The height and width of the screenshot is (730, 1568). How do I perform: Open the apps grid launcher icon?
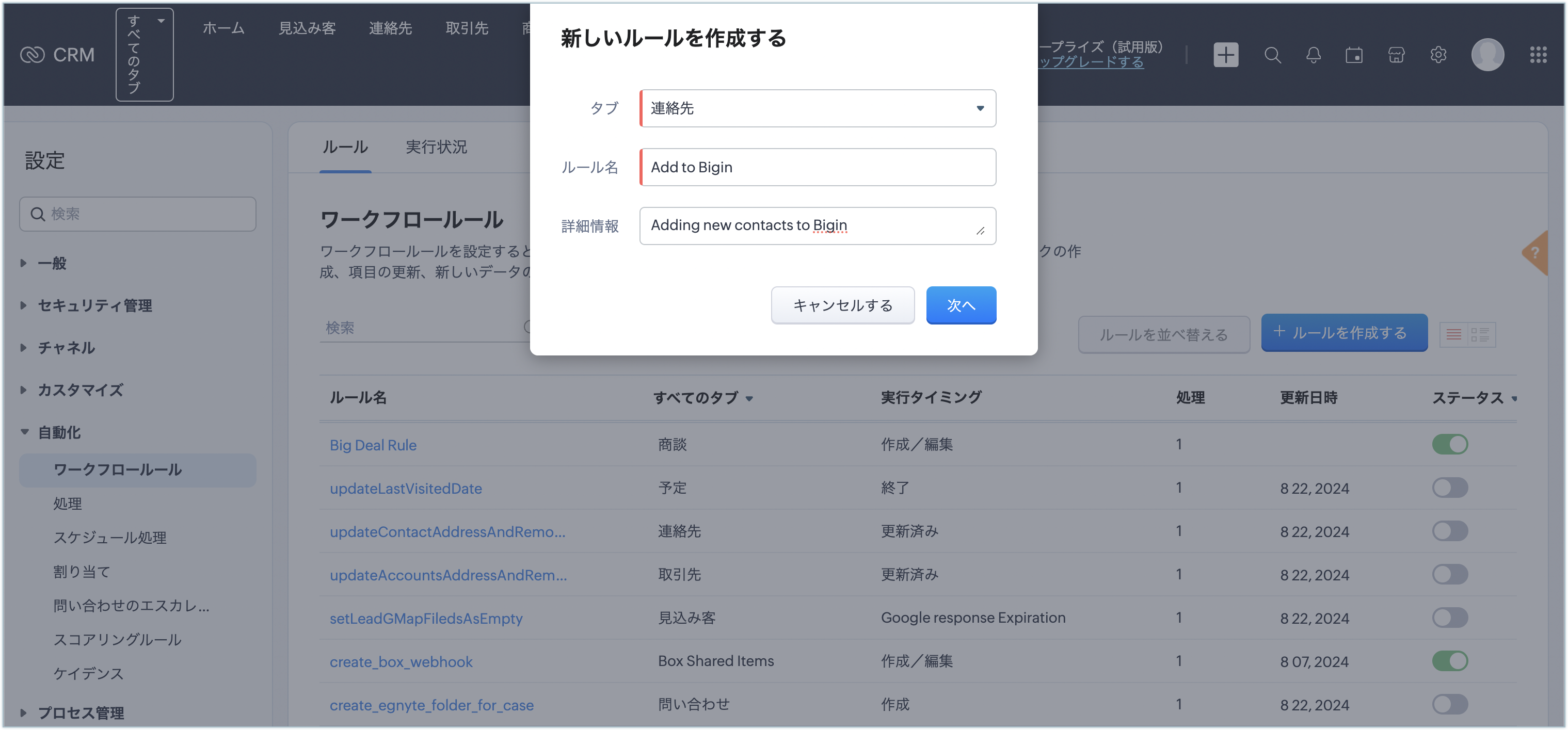click(1538, 55)
